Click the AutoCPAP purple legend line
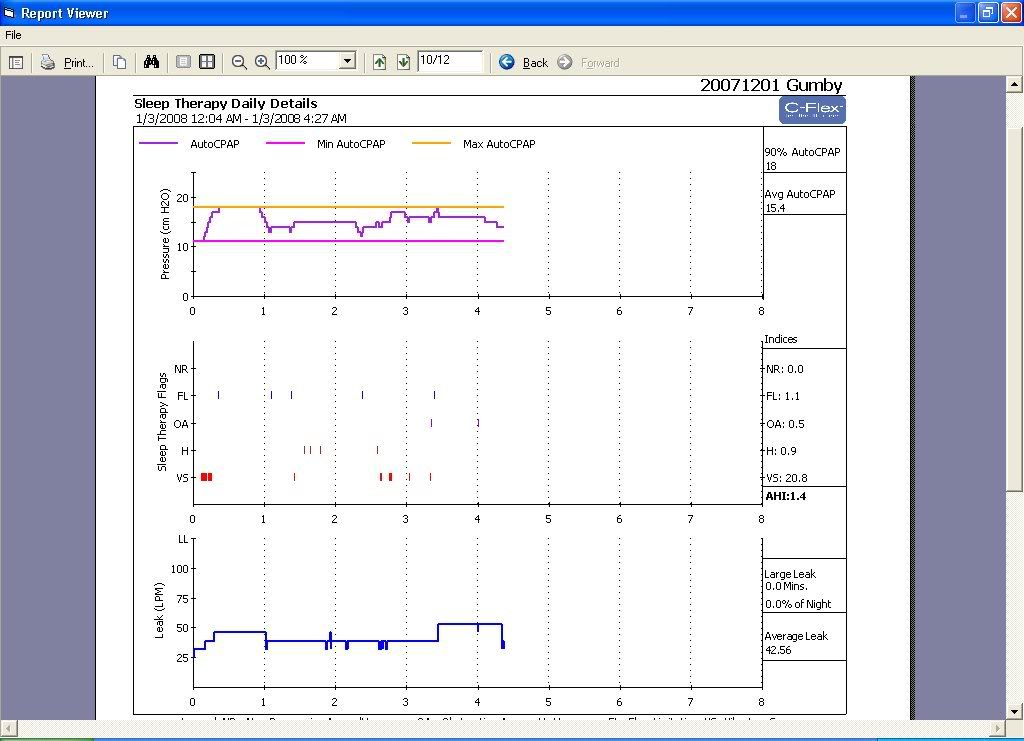This screenshot has width=1024, height=741. [159, 144]
